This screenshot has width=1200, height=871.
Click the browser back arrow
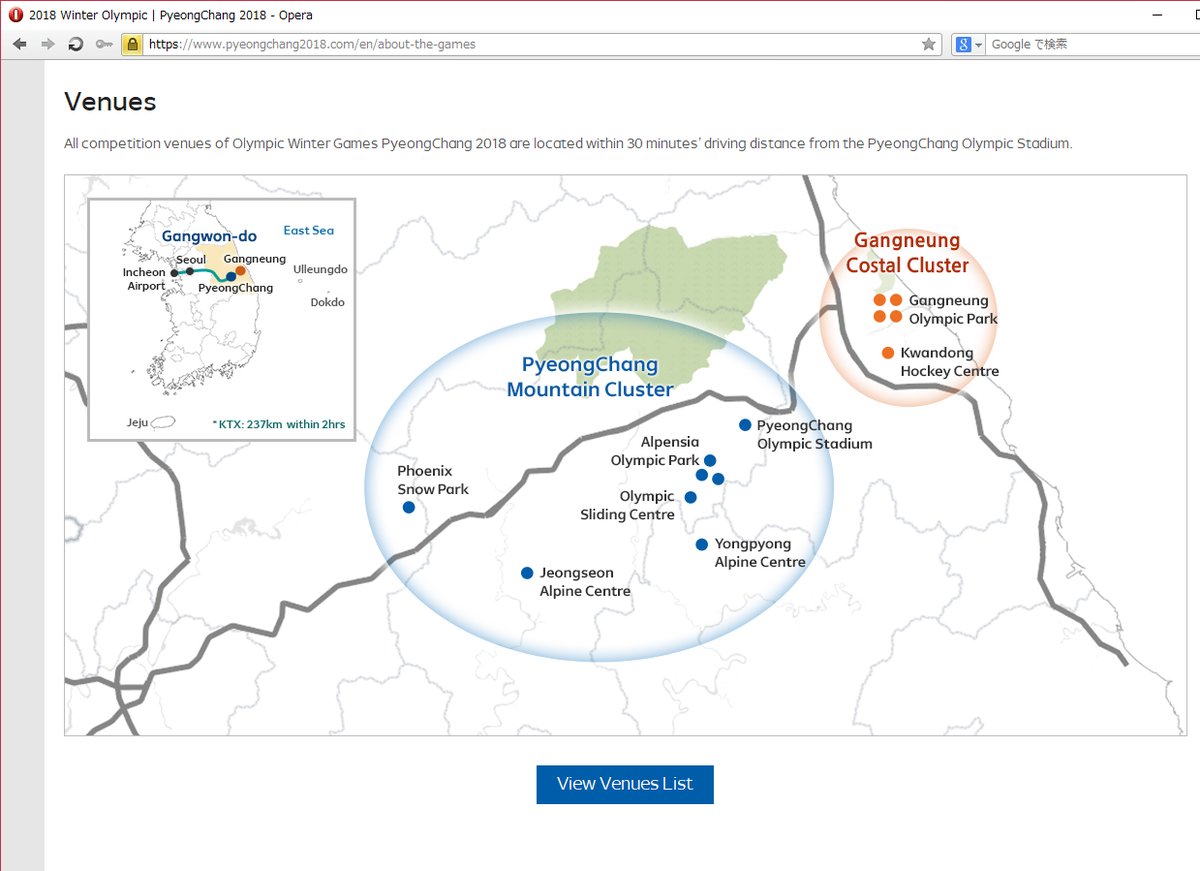[x=19, y=44]
